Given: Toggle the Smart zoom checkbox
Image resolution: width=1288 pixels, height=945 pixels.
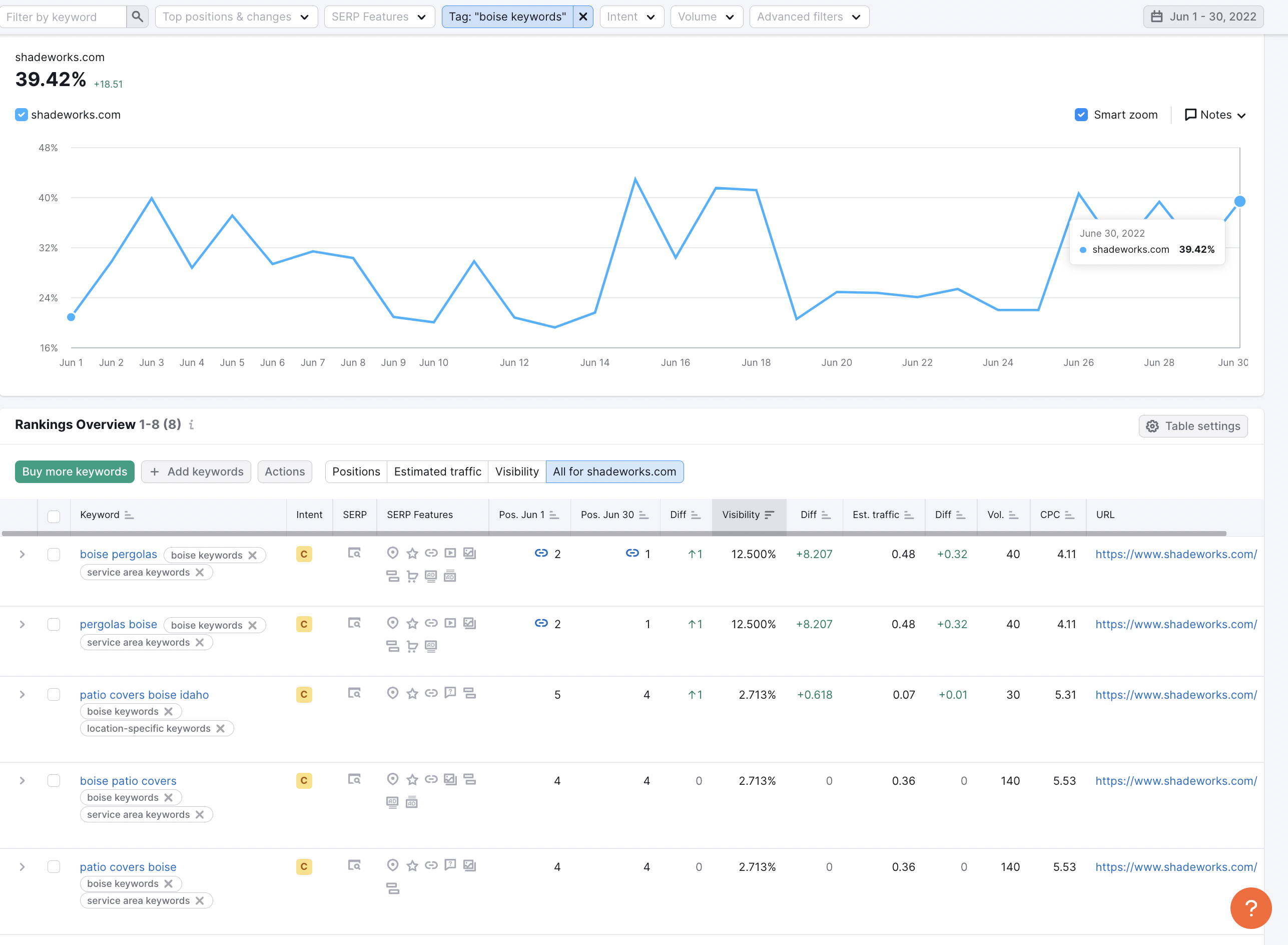Looking at the screenshot, I should tap(1081, 115).
